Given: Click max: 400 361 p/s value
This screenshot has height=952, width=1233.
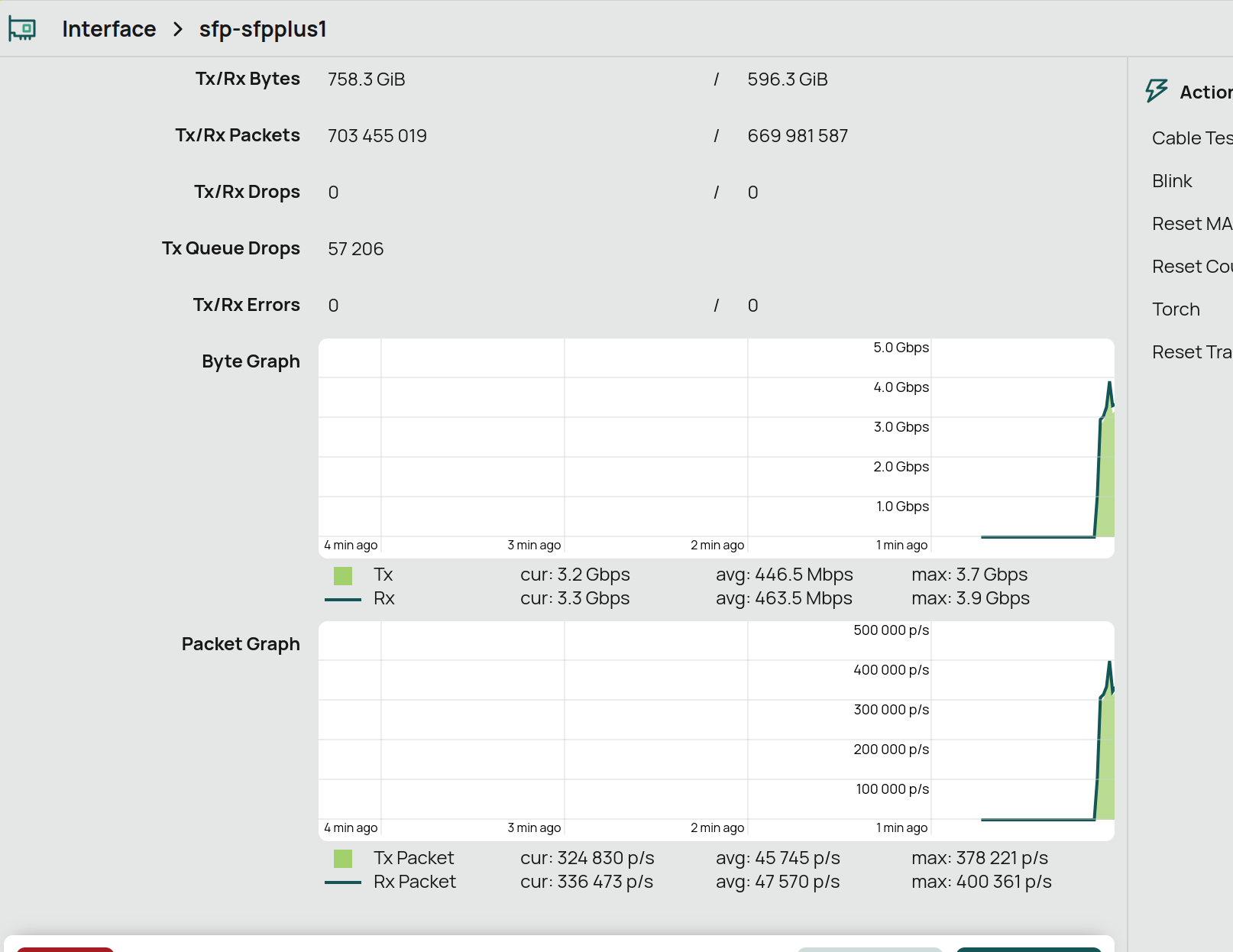Looking at the screenshot, I should coord(982,882).
